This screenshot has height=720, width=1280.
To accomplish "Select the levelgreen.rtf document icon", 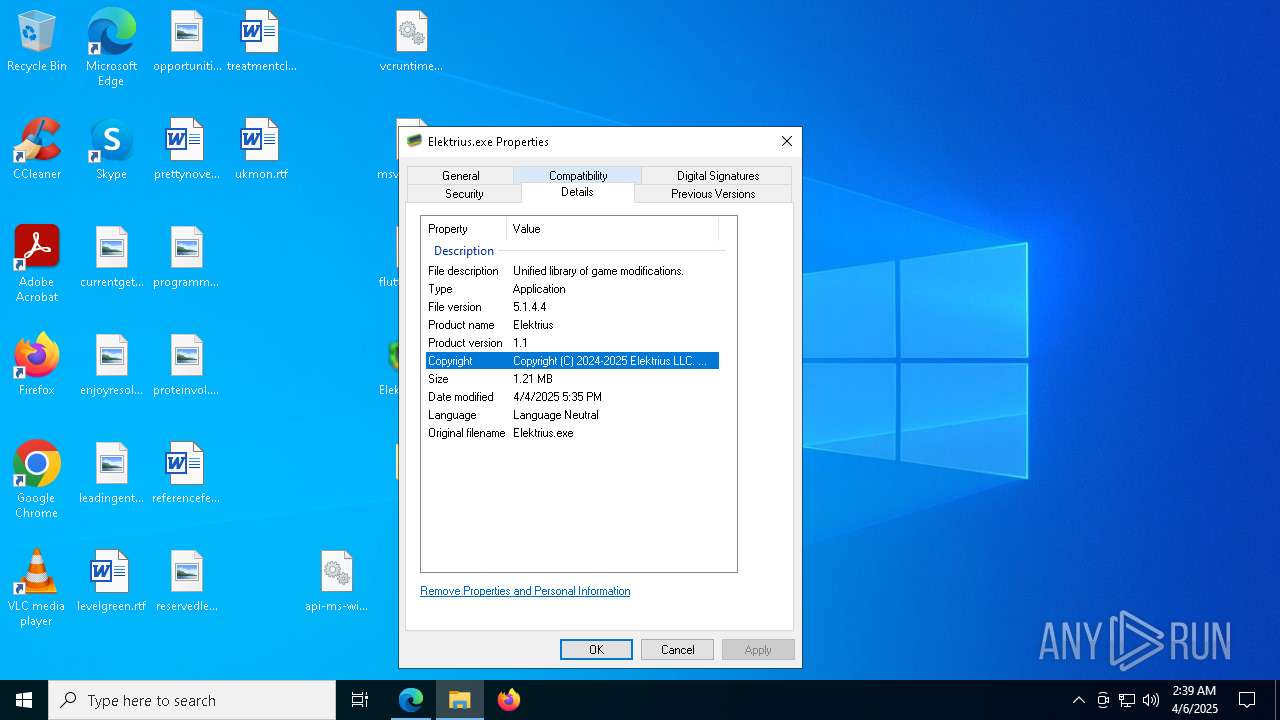I will (111, 582).
